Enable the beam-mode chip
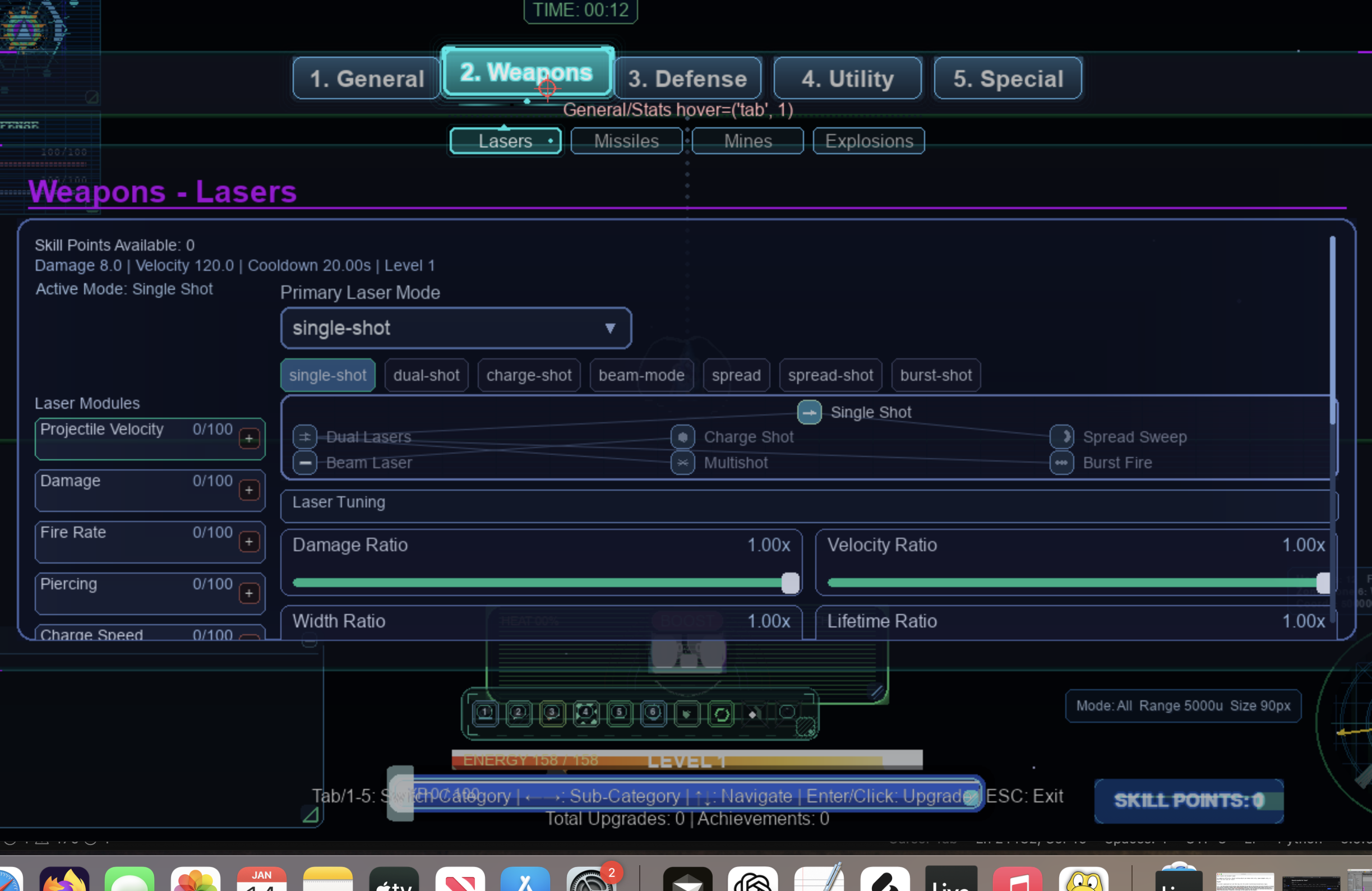The height and width of the screenshot is (891, 1372). [641, 376]
